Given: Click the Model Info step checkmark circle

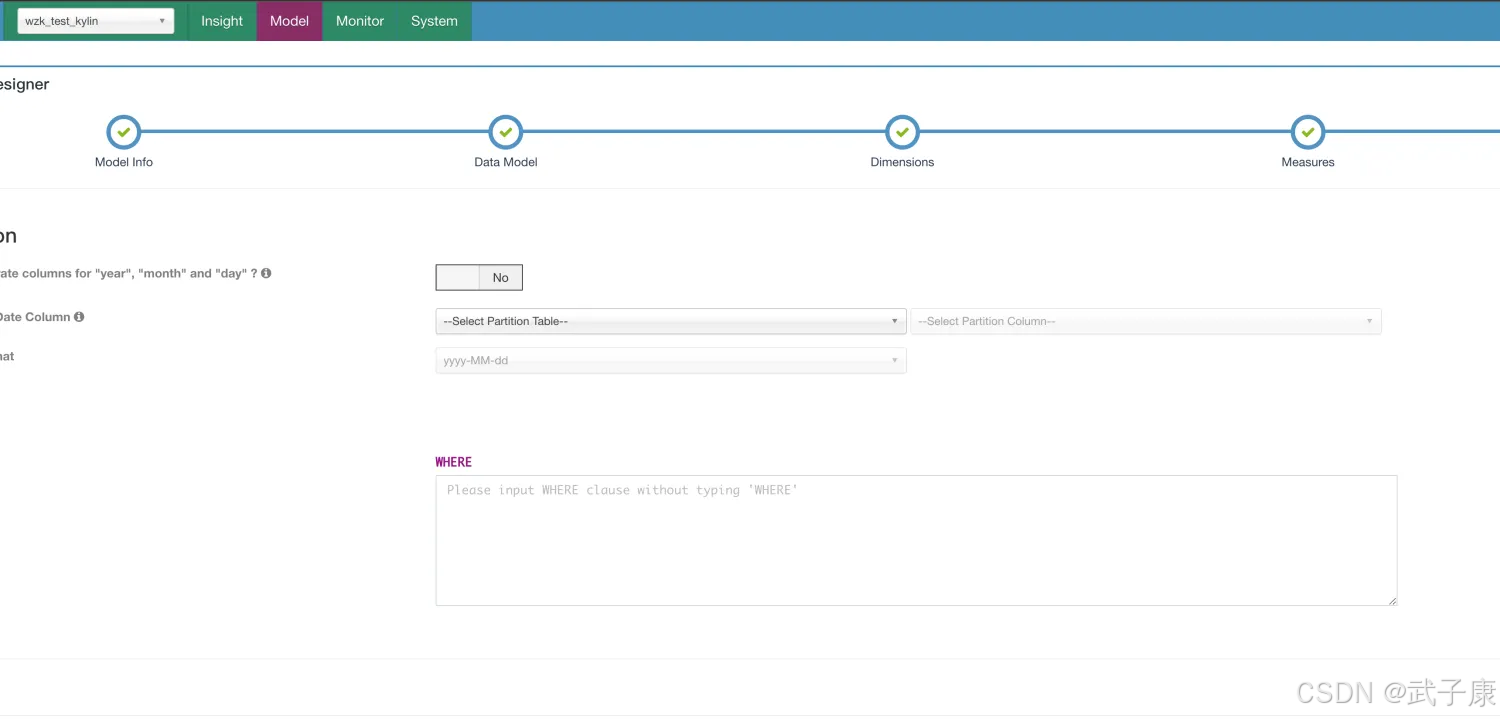Looking at the screenshot, I should click(124, 132).
